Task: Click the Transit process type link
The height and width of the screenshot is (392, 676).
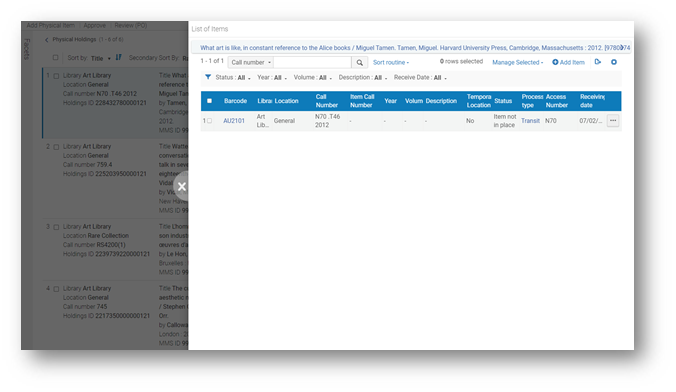Action: click(x=530, y=121)
